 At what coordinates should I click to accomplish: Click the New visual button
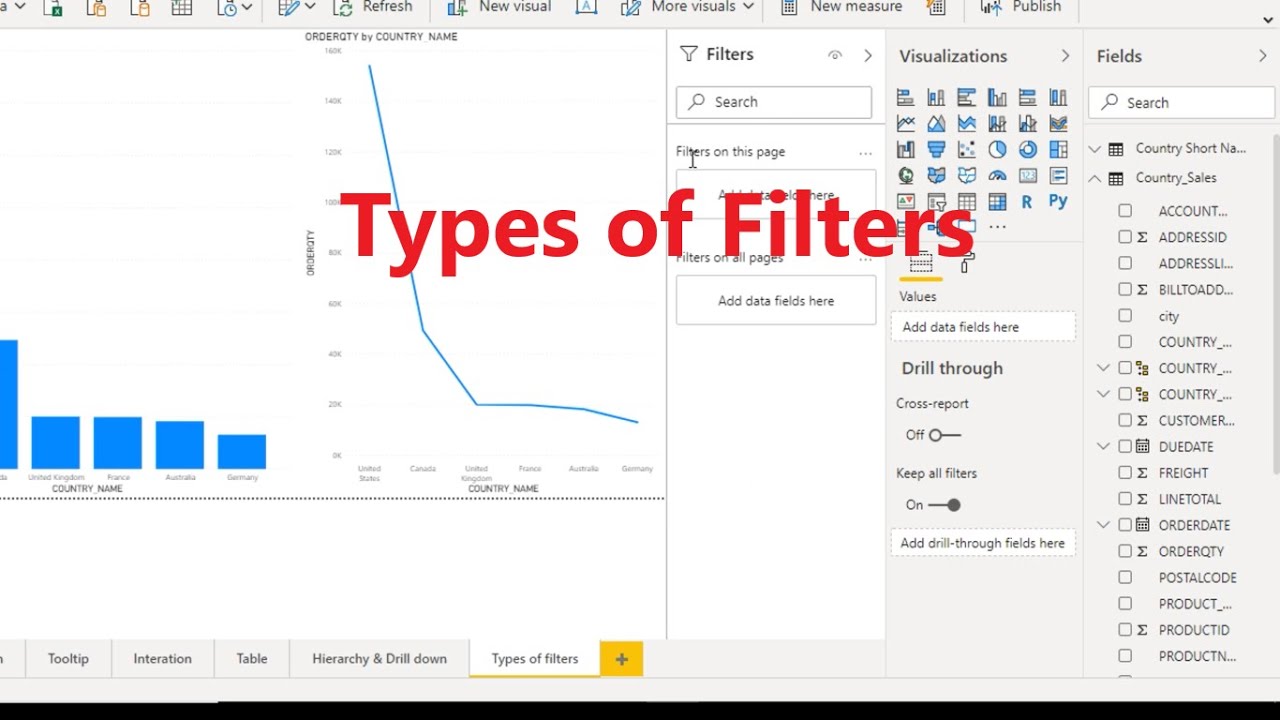point(499,7)
